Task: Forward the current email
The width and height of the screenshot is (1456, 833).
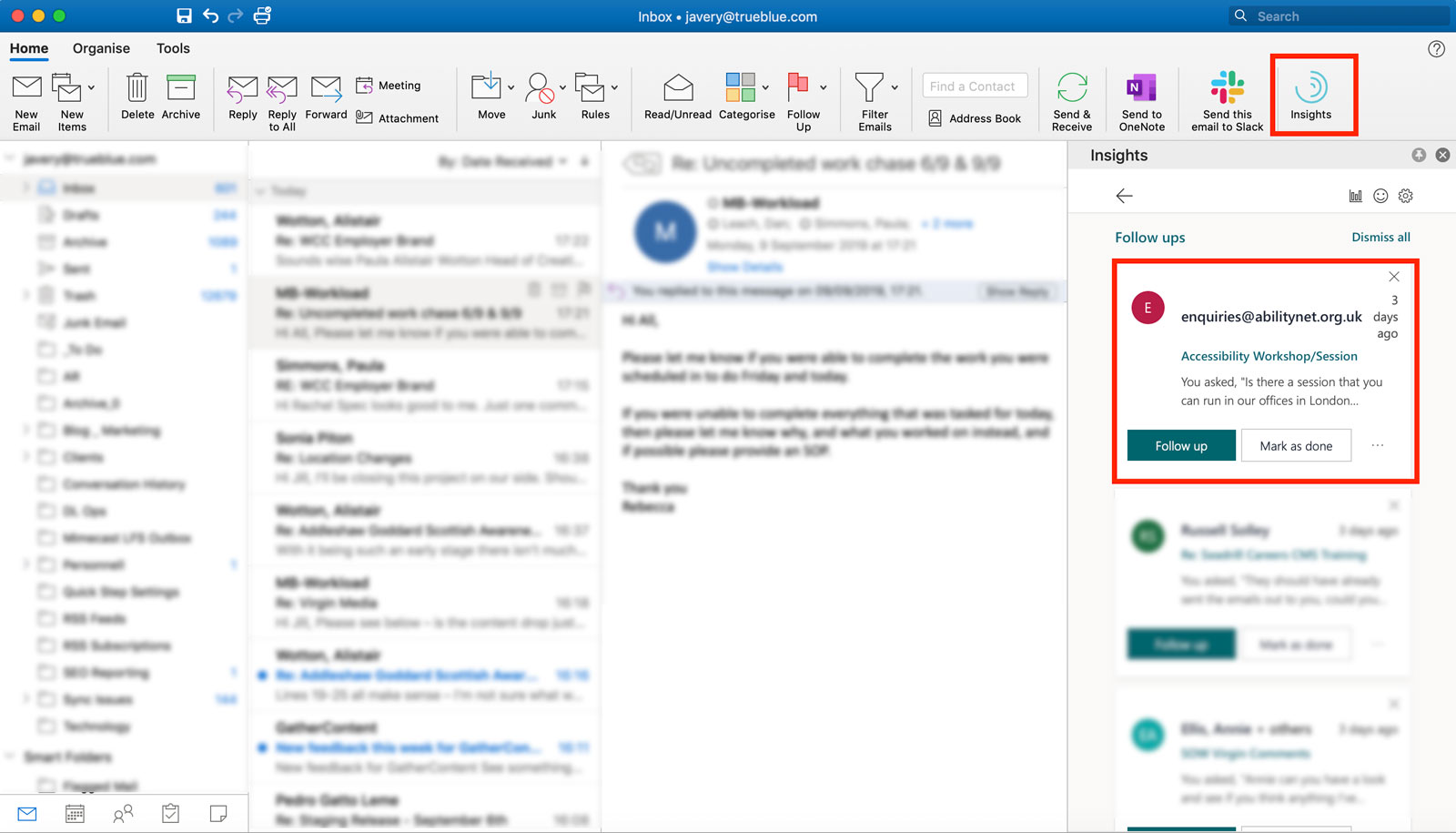Action: pos(326,89)
